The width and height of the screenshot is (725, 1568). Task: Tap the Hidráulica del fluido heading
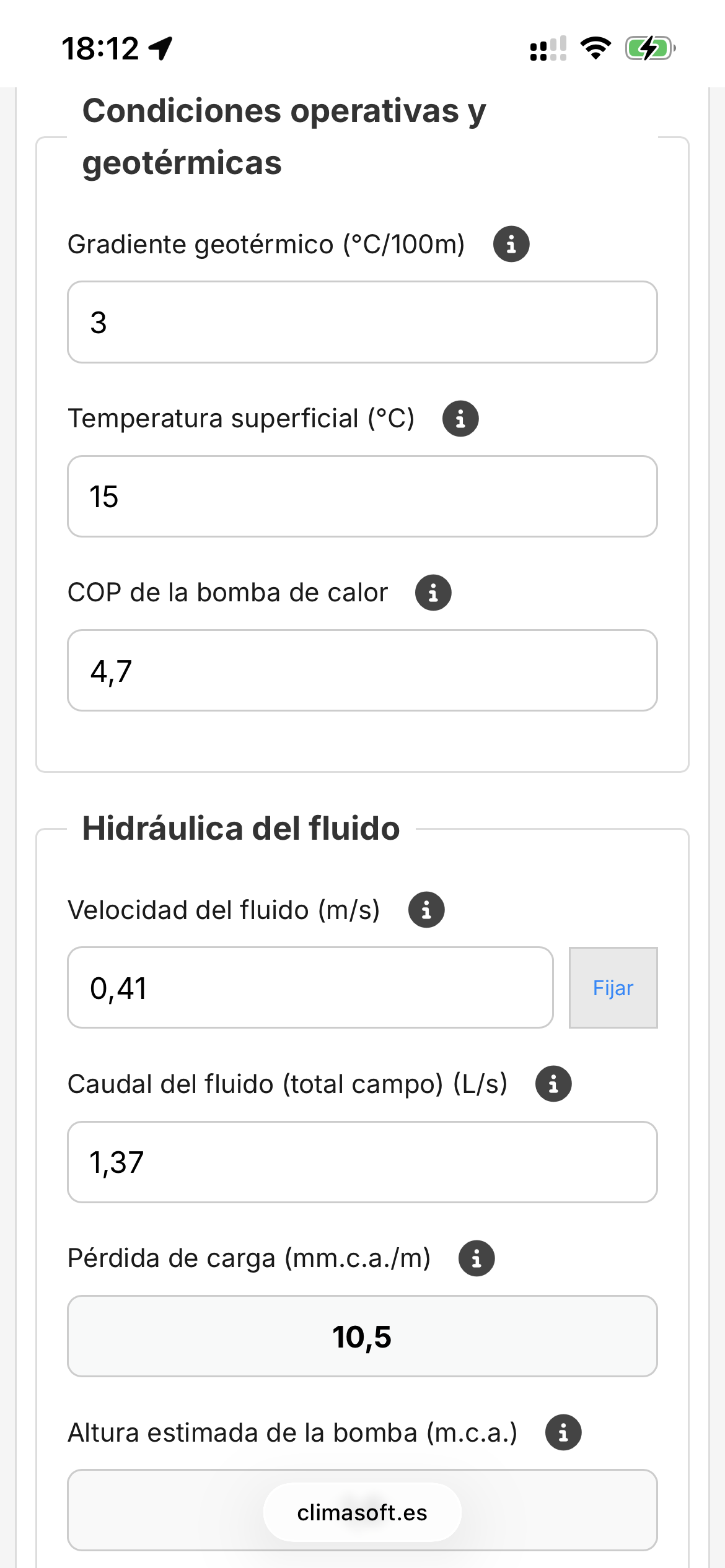[241, 829]
